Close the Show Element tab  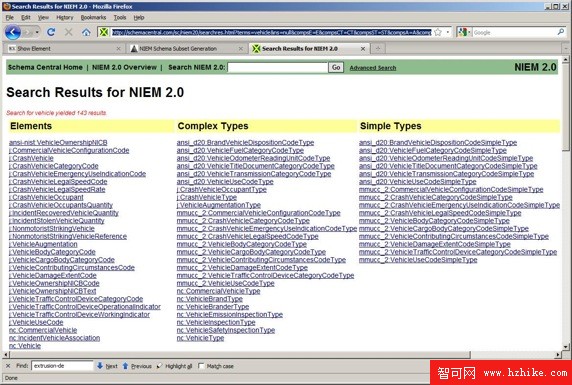[x=118, y=49]
